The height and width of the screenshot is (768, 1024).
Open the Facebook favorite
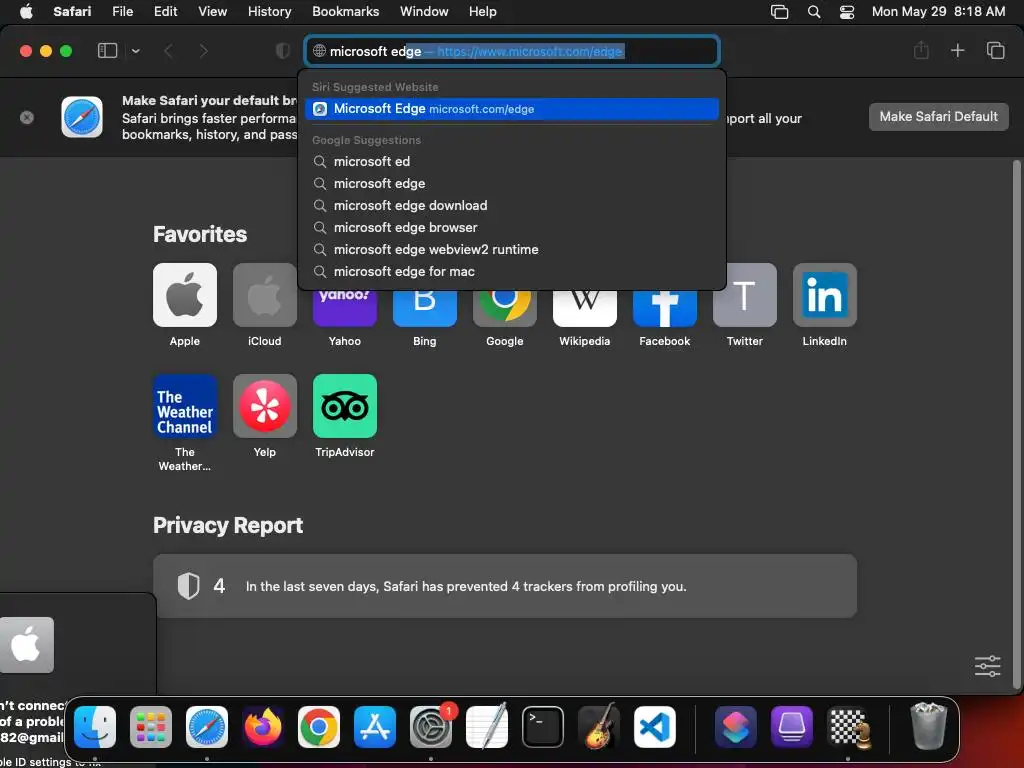(x=665, y=307)
